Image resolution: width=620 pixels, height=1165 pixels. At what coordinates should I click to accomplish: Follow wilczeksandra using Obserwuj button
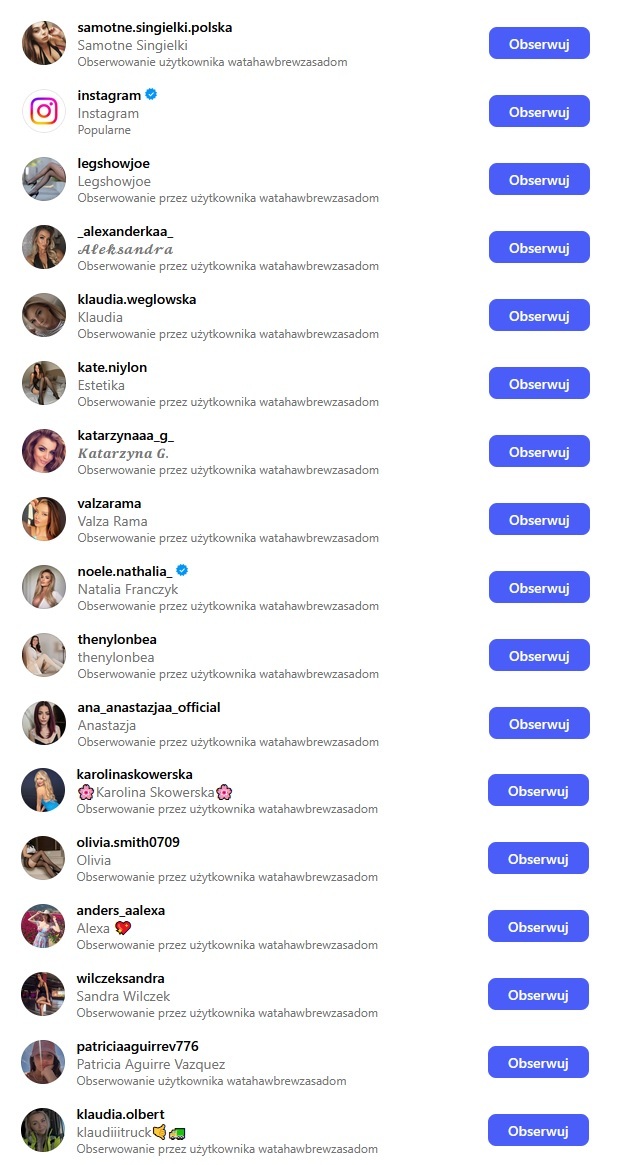[538, 994]
